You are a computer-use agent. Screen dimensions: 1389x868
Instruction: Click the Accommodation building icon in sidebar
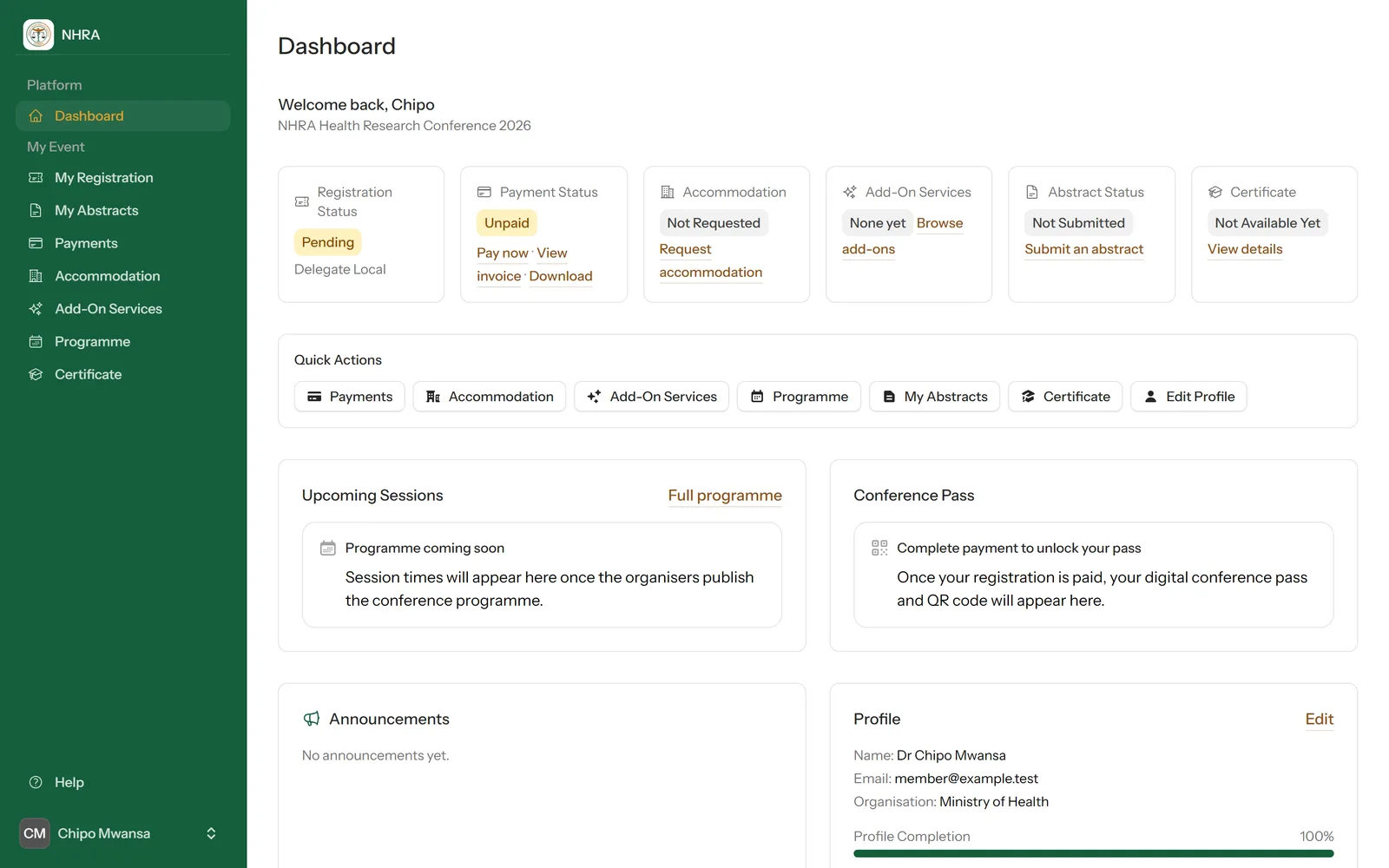[x=36, y=276]
